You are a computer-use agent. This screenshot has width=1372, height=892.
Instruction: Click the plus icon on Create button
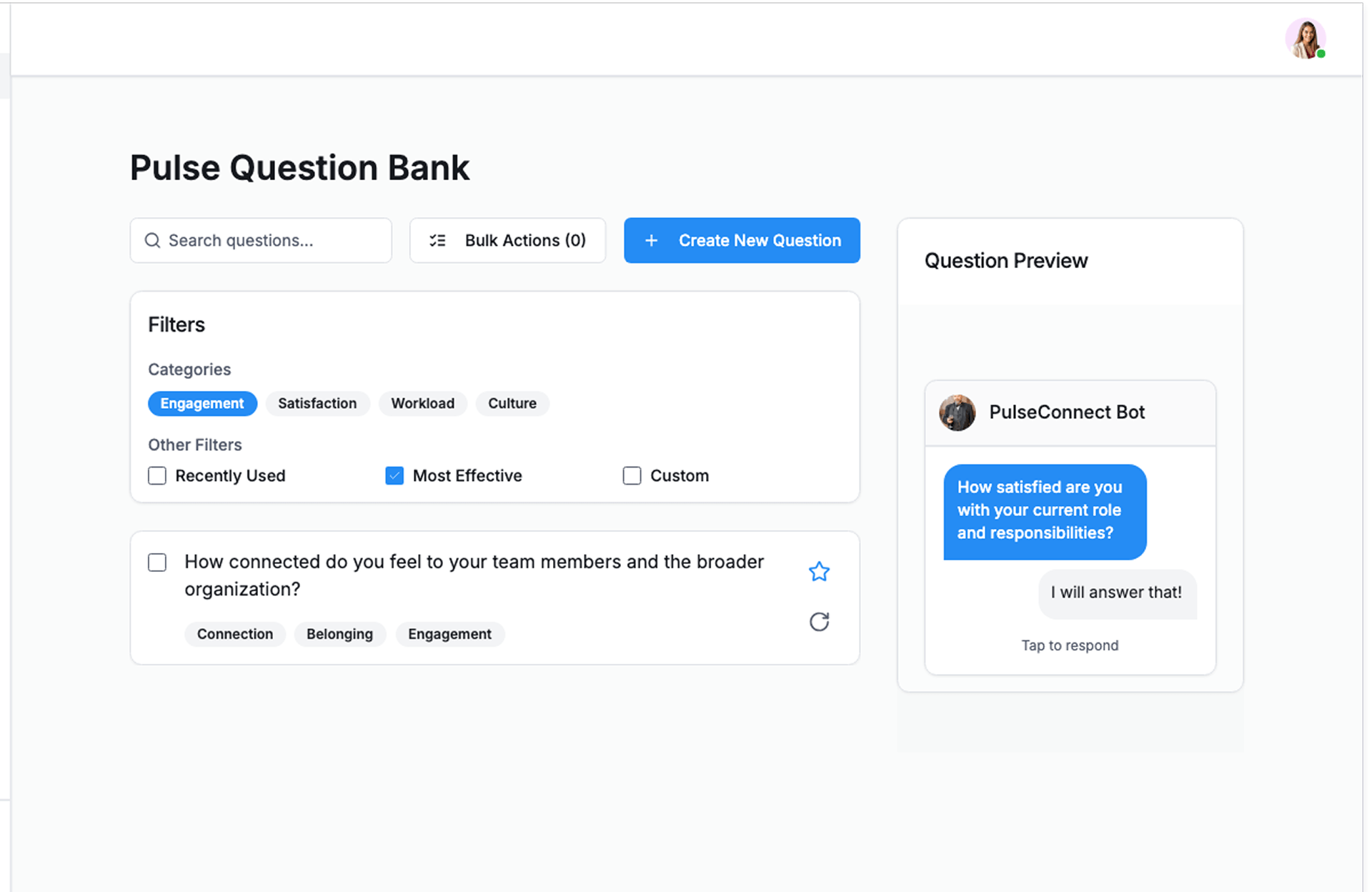click(x=651, y=241)
